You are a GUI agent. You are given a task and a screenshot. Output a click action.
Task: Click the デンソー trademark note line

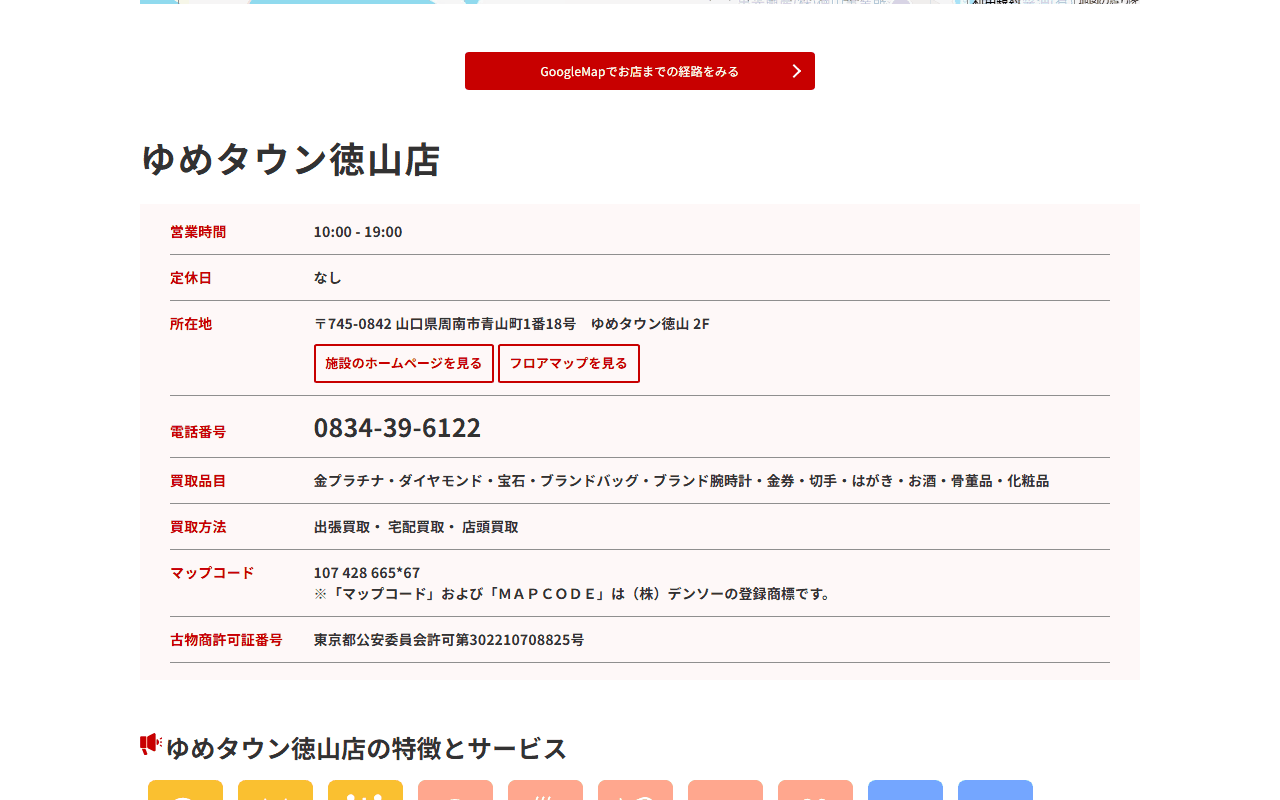point(574,594)
